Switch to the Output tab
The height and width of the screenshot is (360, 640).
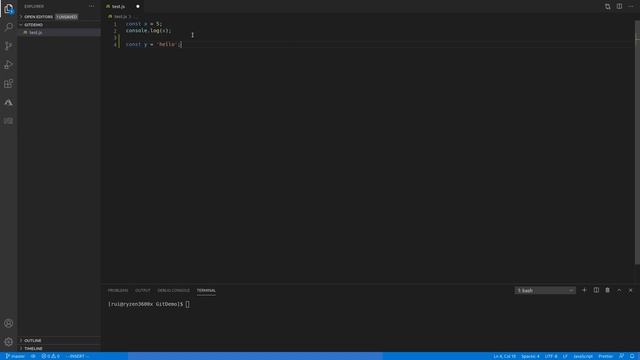142,290
